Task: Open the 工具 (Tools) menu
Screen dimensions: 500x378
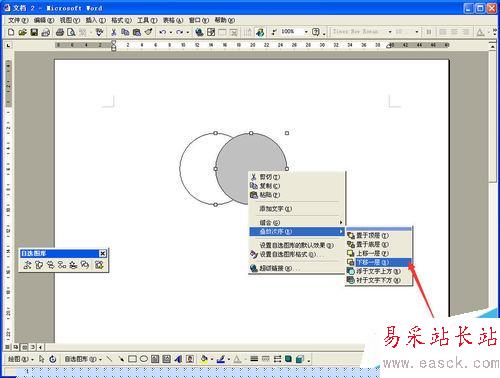Action: point(147,20)
